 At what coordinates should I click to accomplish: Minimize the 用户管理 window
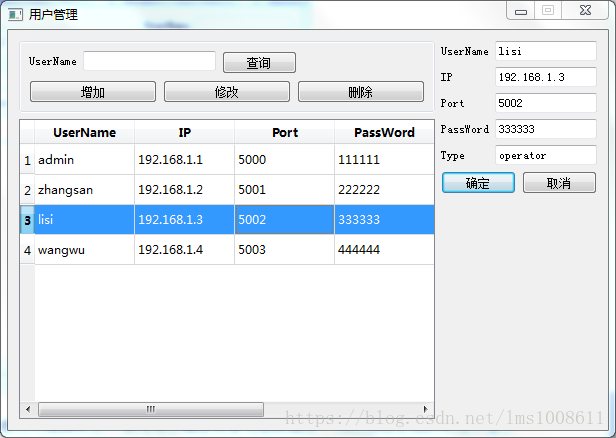[521, 11]
